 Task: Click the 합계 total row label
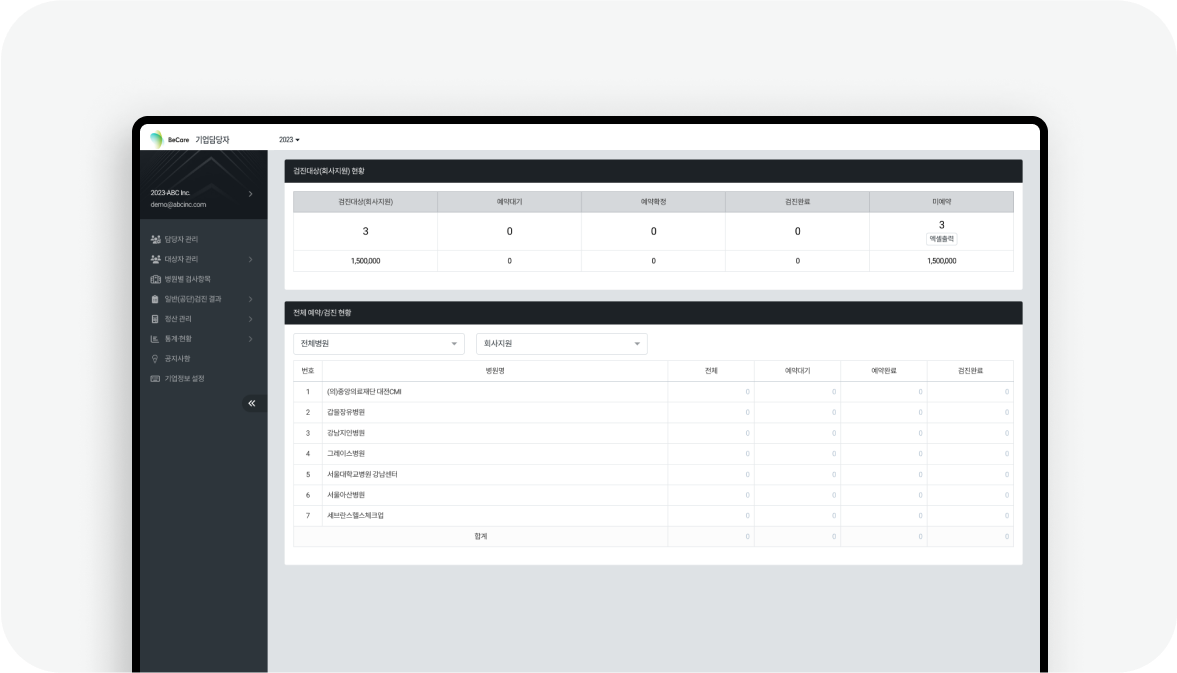(x=480, y=536)
